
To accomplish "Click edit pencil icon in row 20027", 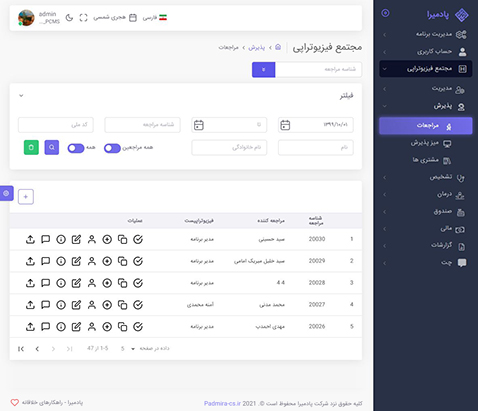I will 76,305.
